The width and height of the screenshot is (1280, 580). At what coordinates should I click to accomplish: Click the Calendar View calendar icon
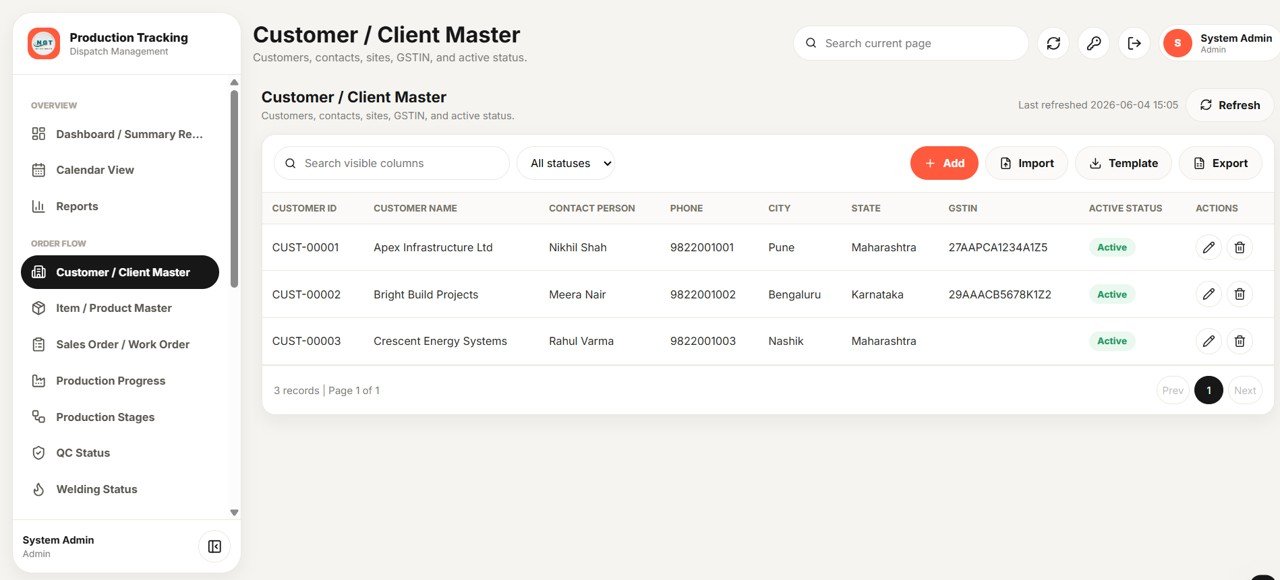tap(39, 170)
